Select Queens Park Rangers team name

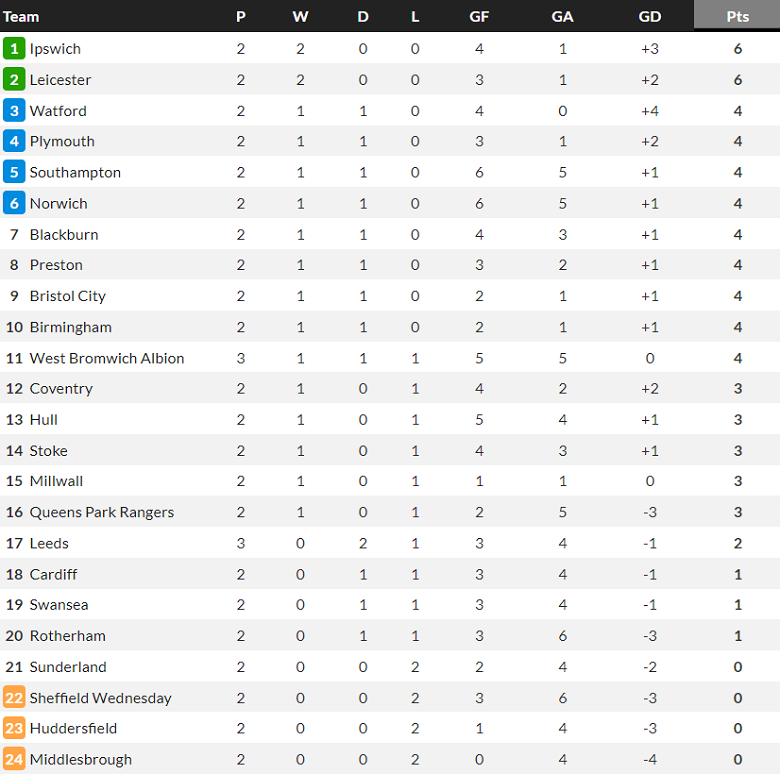[x=102, y=513]
